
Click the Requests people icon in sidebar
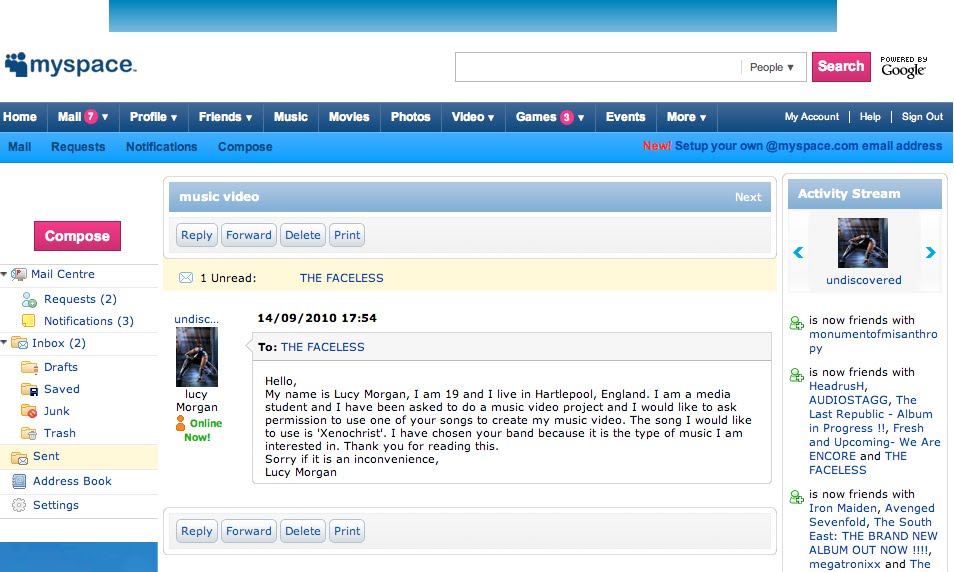click(29, 299)
